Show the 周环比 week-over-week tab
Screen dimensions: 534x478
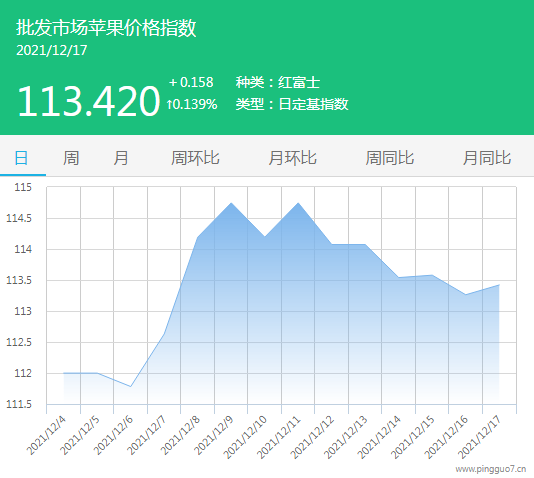point(195,158)
